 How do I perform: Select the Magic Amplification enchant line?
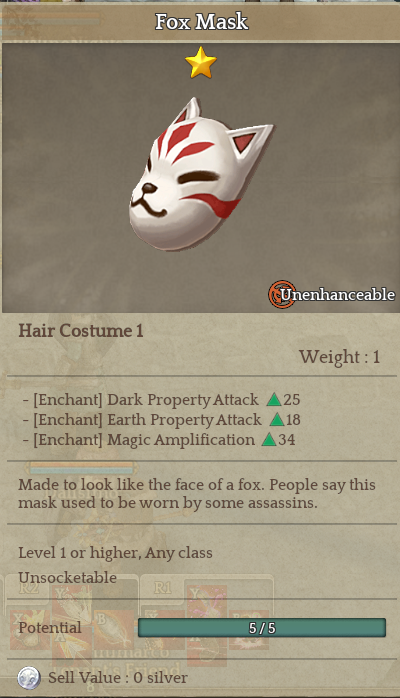[159, 440]
